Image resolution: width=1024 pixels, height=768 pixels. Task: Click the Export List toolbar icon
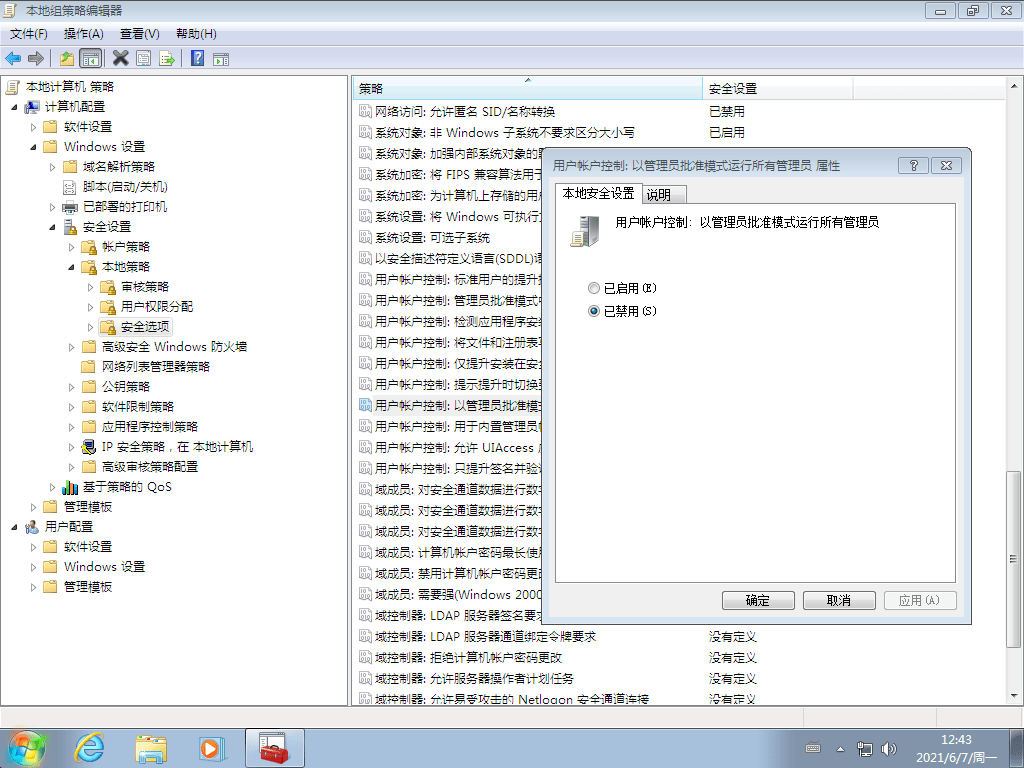[x=167, y=58]
